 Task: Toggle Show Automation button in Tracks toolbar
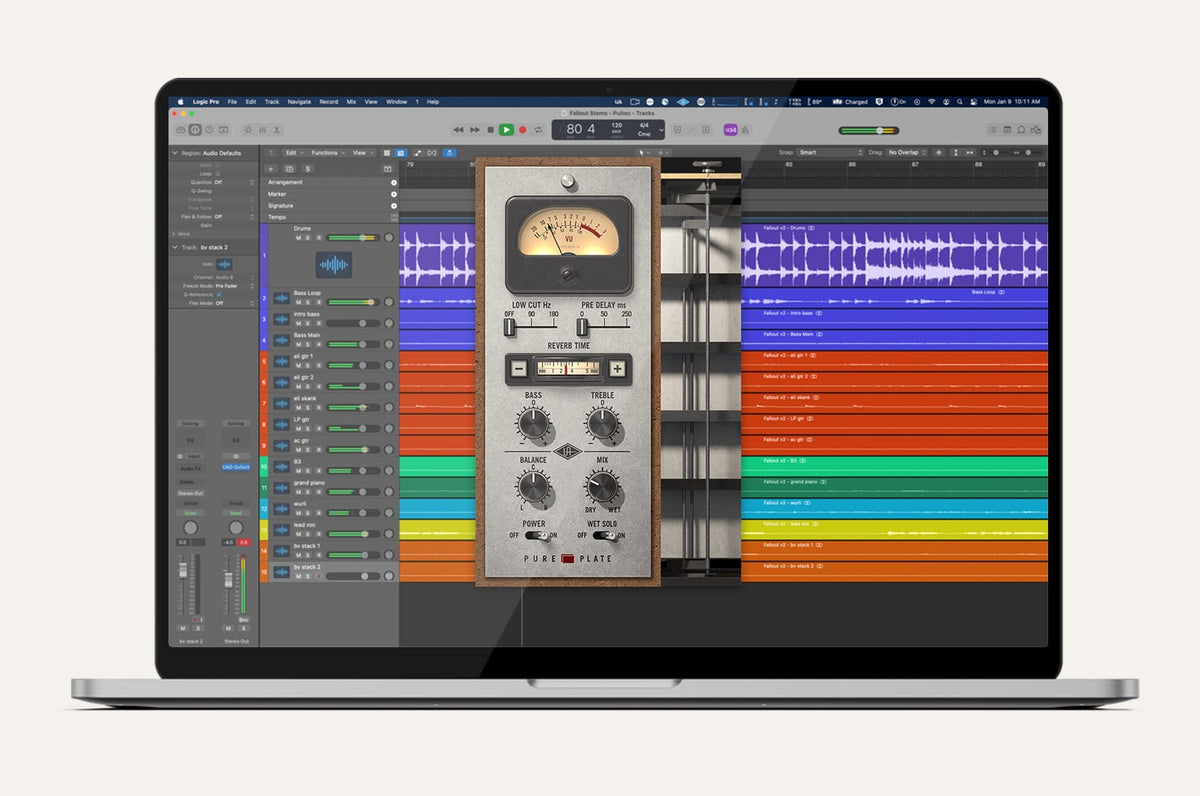[418, 153]
